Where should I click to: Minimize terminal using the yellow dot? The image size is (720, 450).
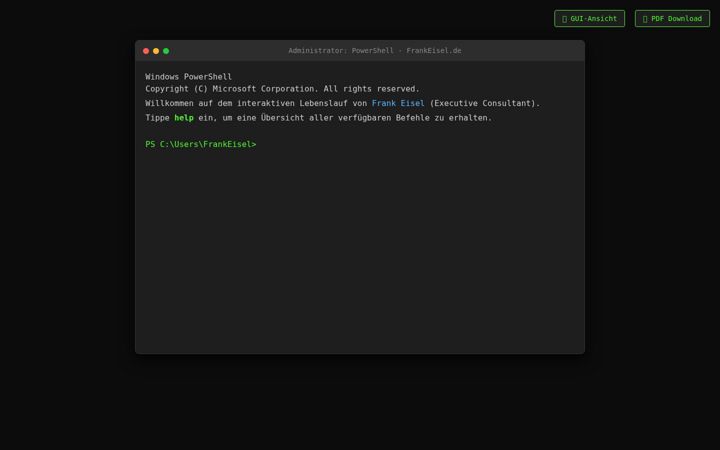156,51
